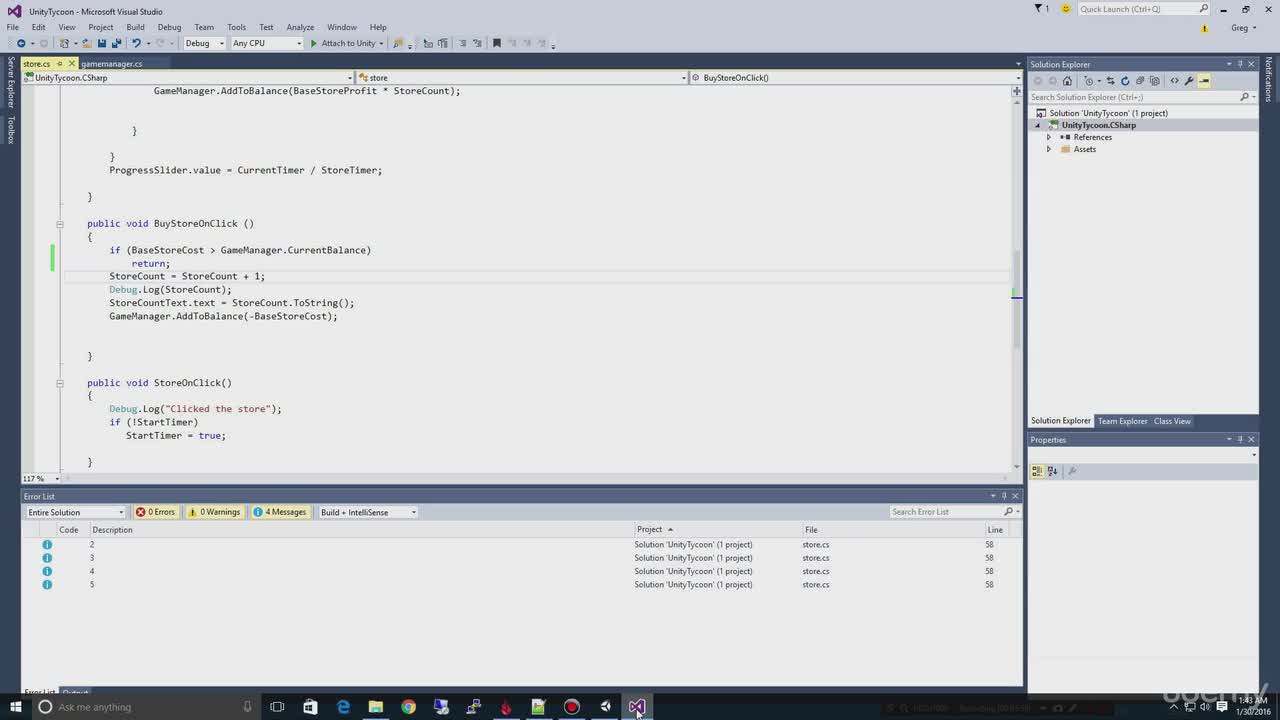Expand the Assets folder node
This screenshot has width=1280, height=720.
[x=1049, y=149]
